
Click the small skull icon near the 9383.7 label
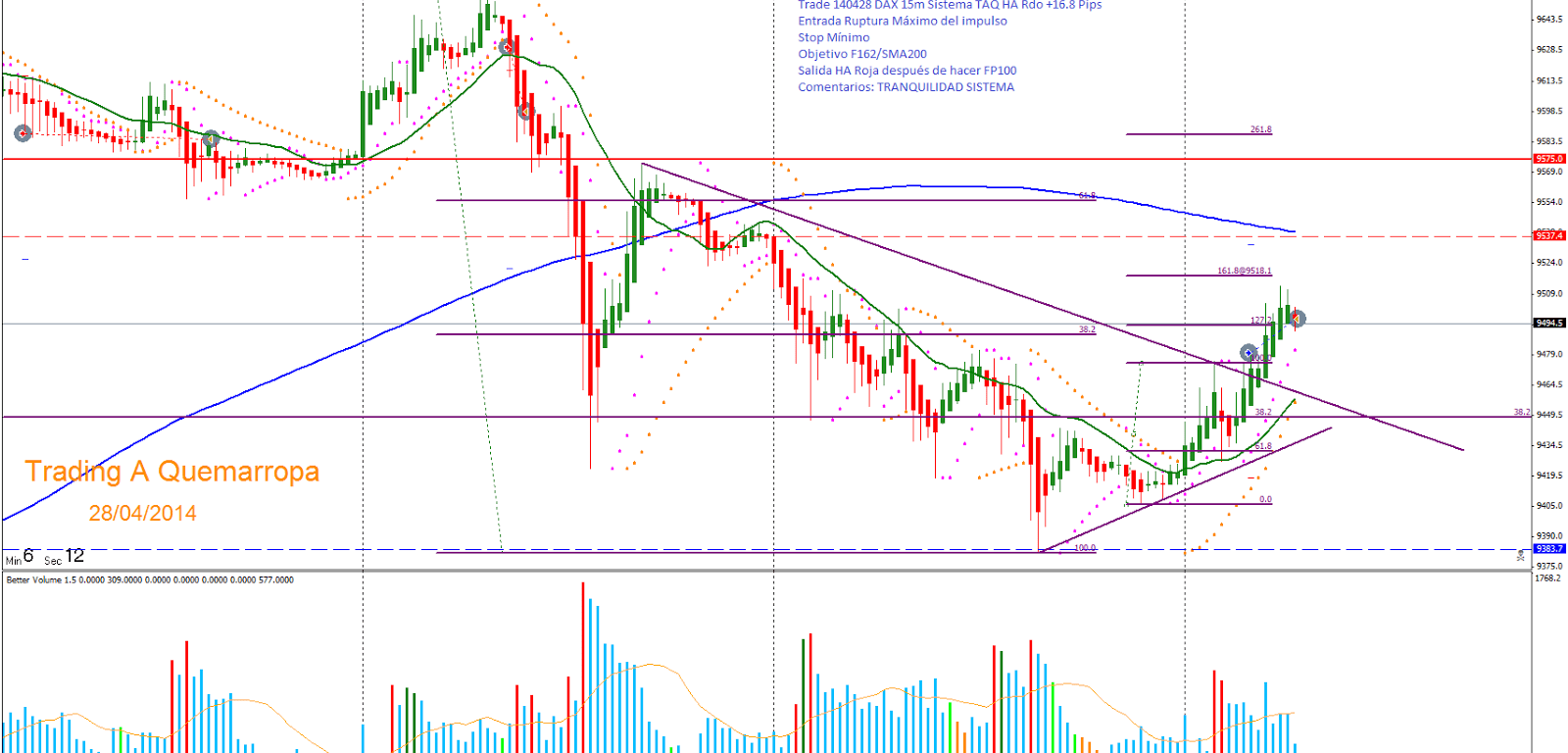[x=1520, y=555]
